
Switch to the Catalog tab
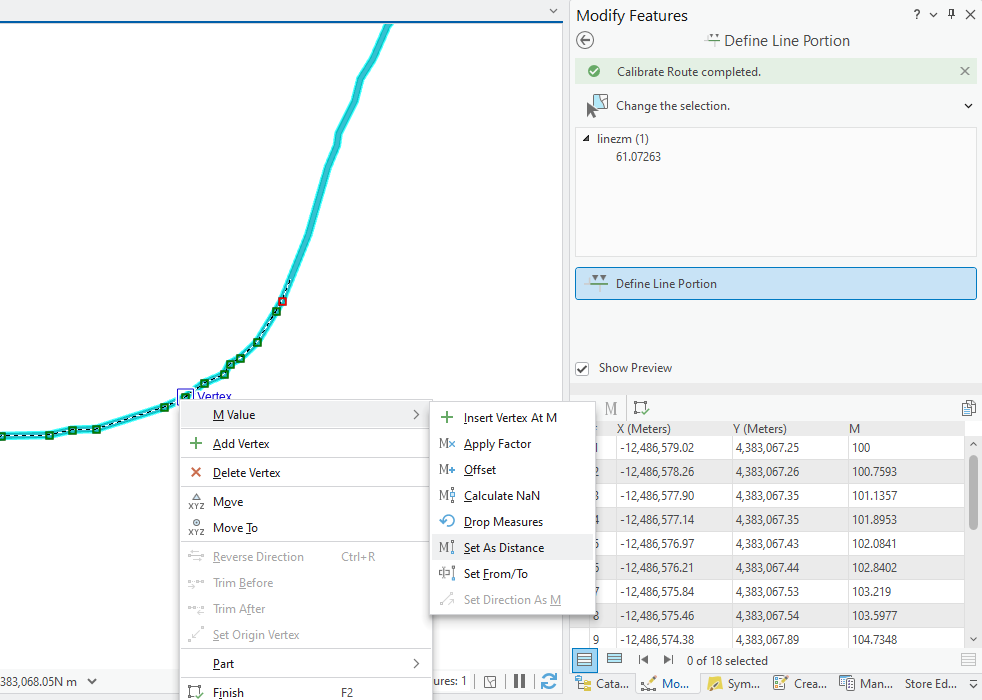tap(602, 683)
